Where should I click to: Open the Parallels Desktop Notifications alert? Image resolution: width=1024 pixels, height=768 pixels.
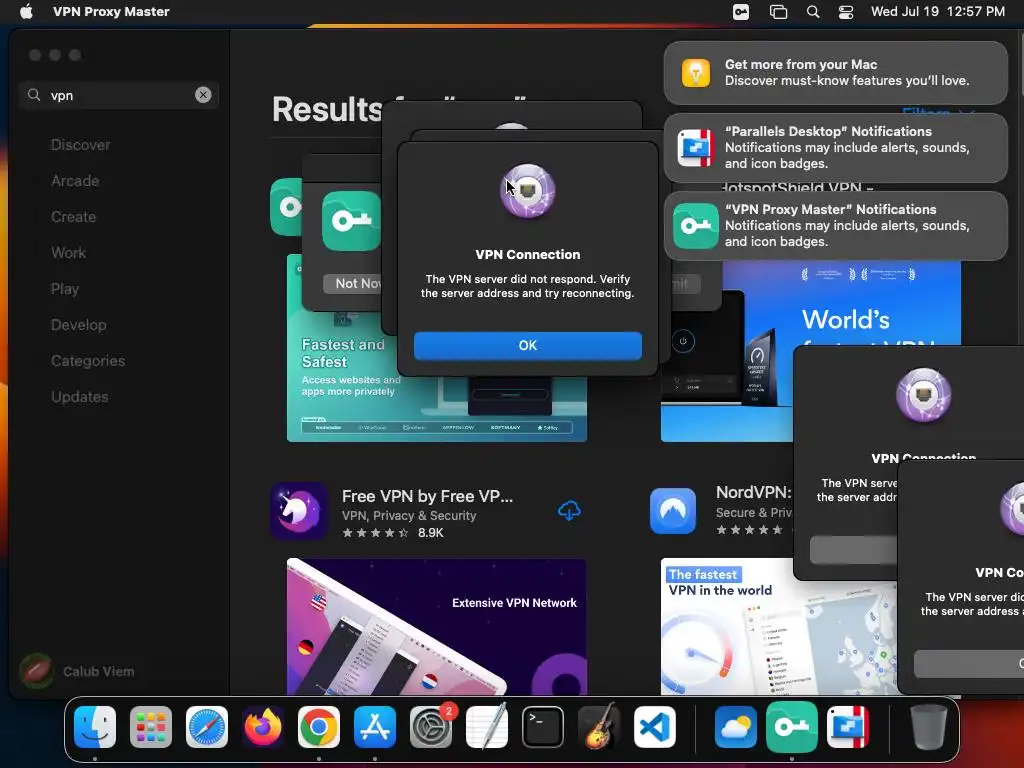(835, 148)
